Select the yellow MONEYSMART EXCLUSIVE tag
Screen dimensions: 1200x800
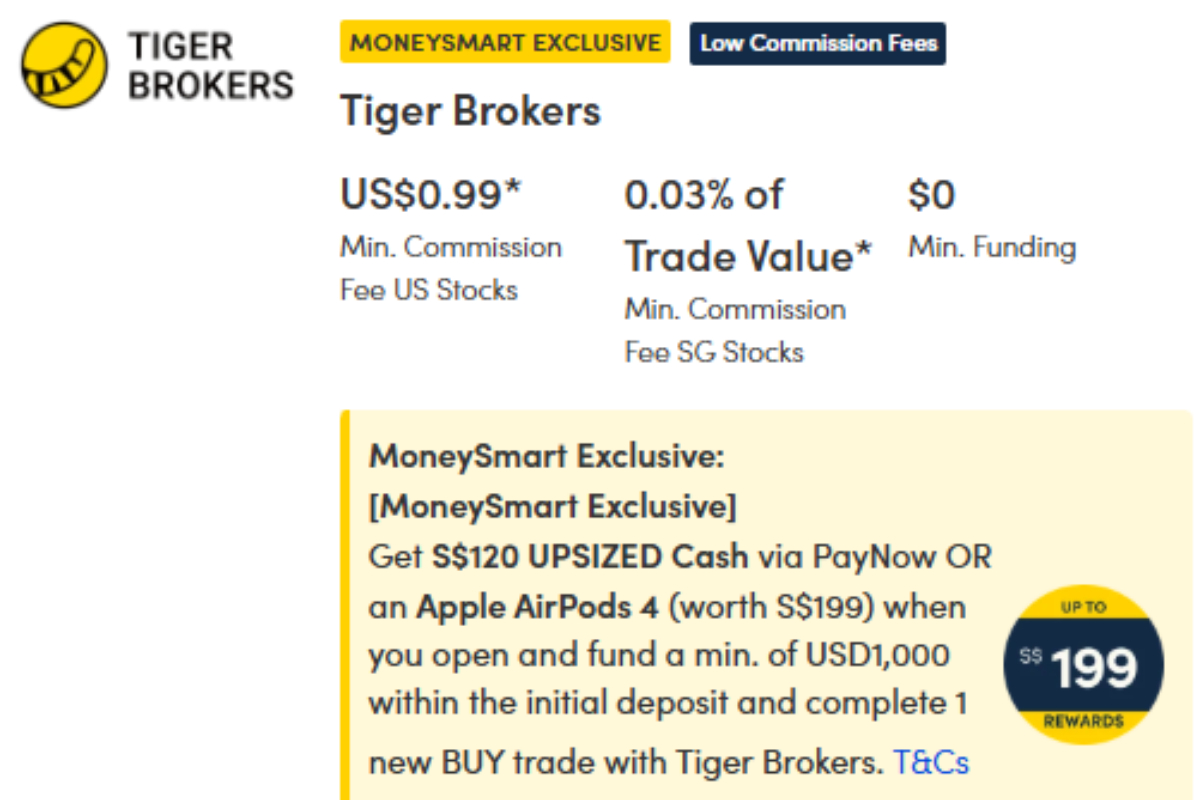(505, 43)
